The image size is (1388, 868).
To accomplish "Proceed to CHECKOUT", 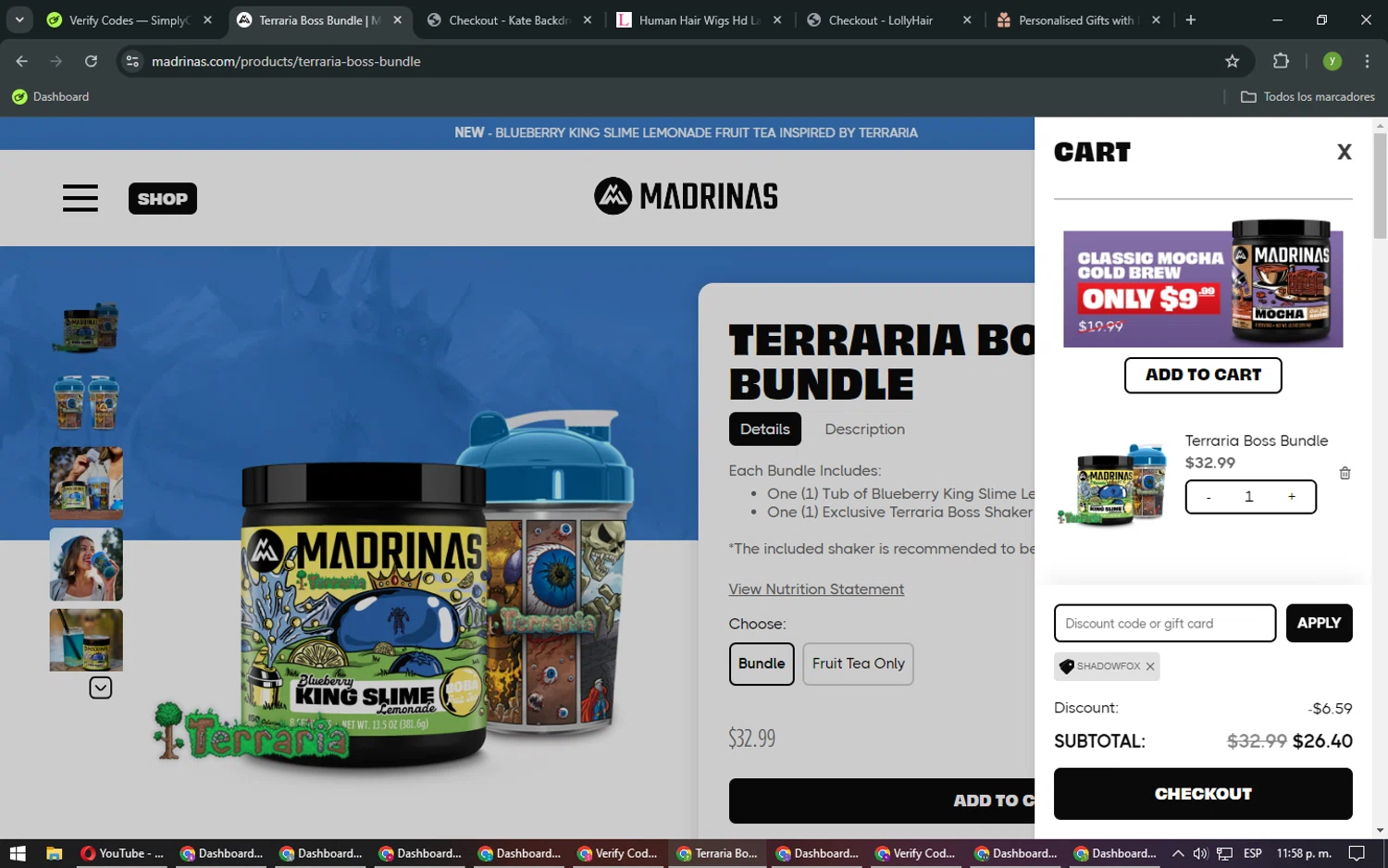I will (x=1202, y=793).
